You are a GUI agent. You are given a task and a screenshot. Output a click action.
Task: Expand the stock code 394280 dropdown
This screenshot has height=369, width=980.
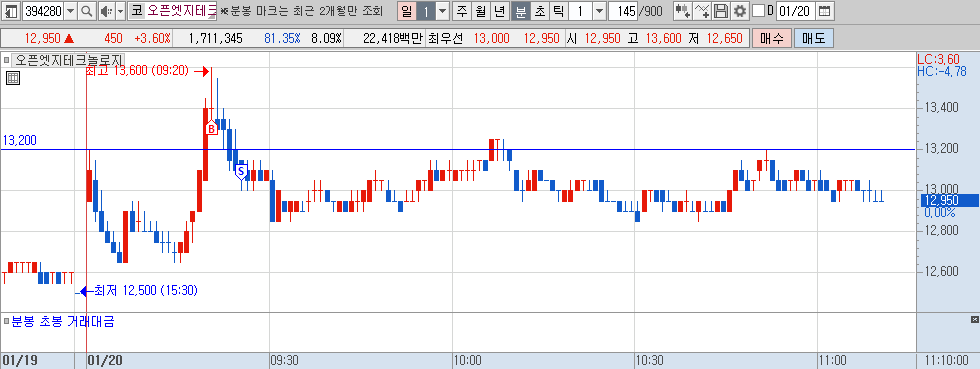pos(70,11)
